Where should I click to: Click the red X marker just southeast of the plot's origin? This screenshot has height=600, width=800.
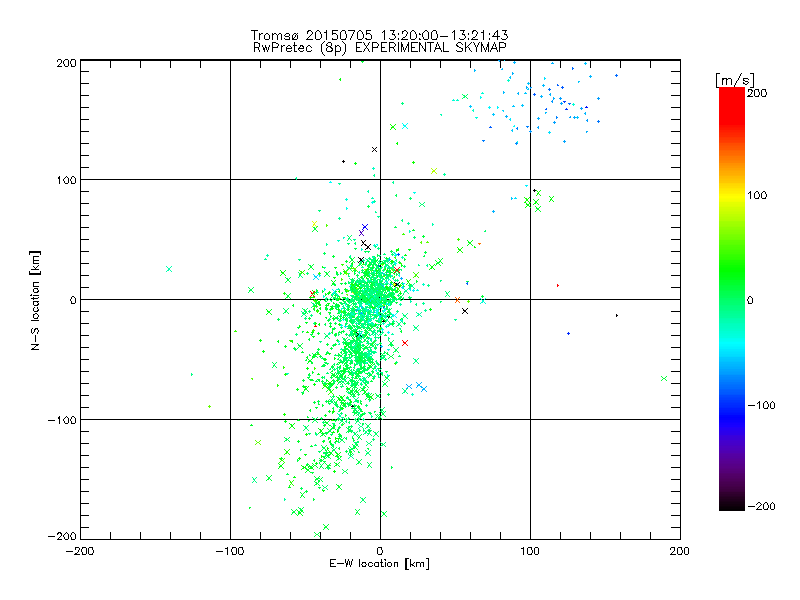(405, 343)
